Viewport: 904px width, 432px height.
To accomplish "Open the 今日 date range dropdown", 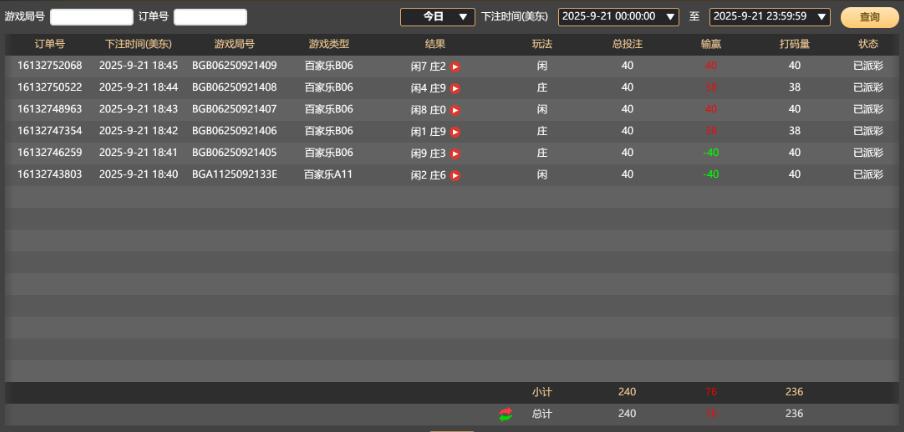I will coord(437,17).
